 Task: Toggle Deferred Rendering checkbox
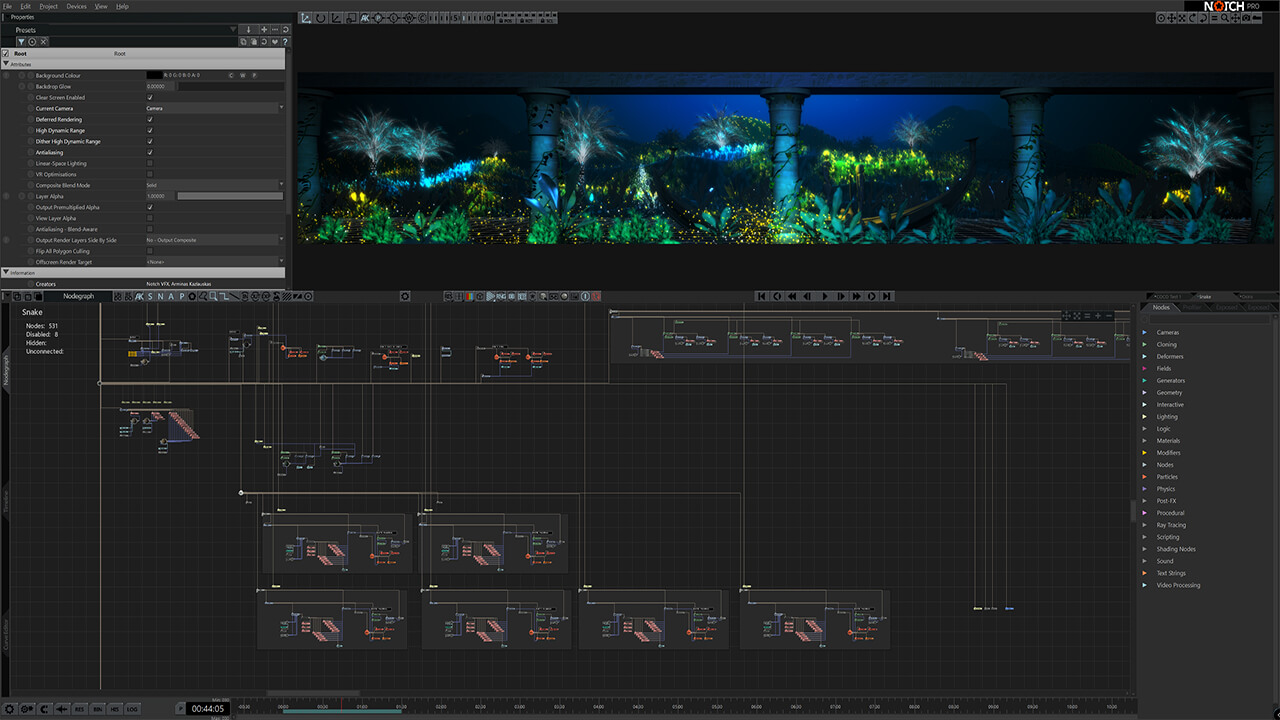150,119
